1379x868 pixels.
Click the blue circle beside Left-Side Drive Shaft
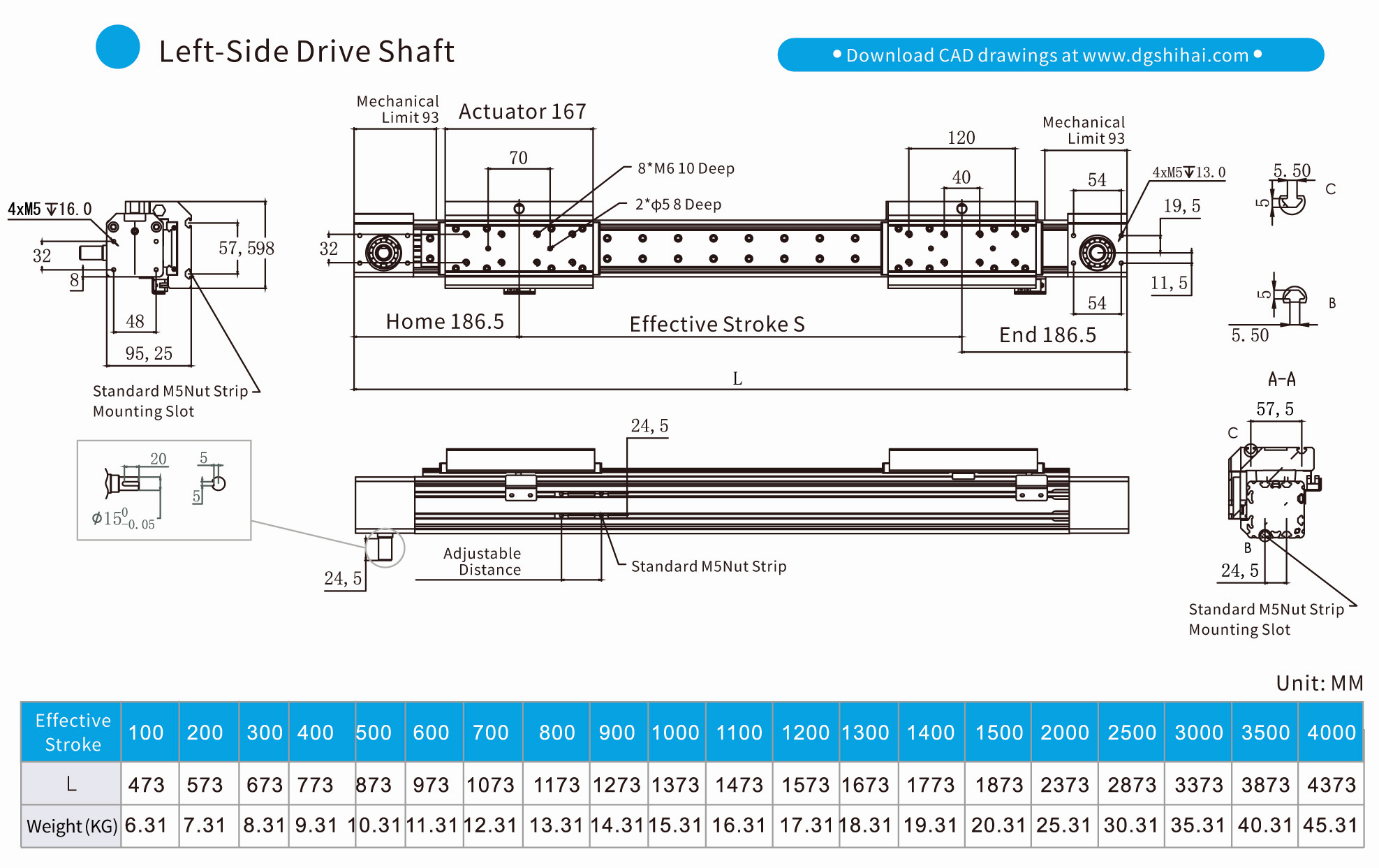(117, 47)
